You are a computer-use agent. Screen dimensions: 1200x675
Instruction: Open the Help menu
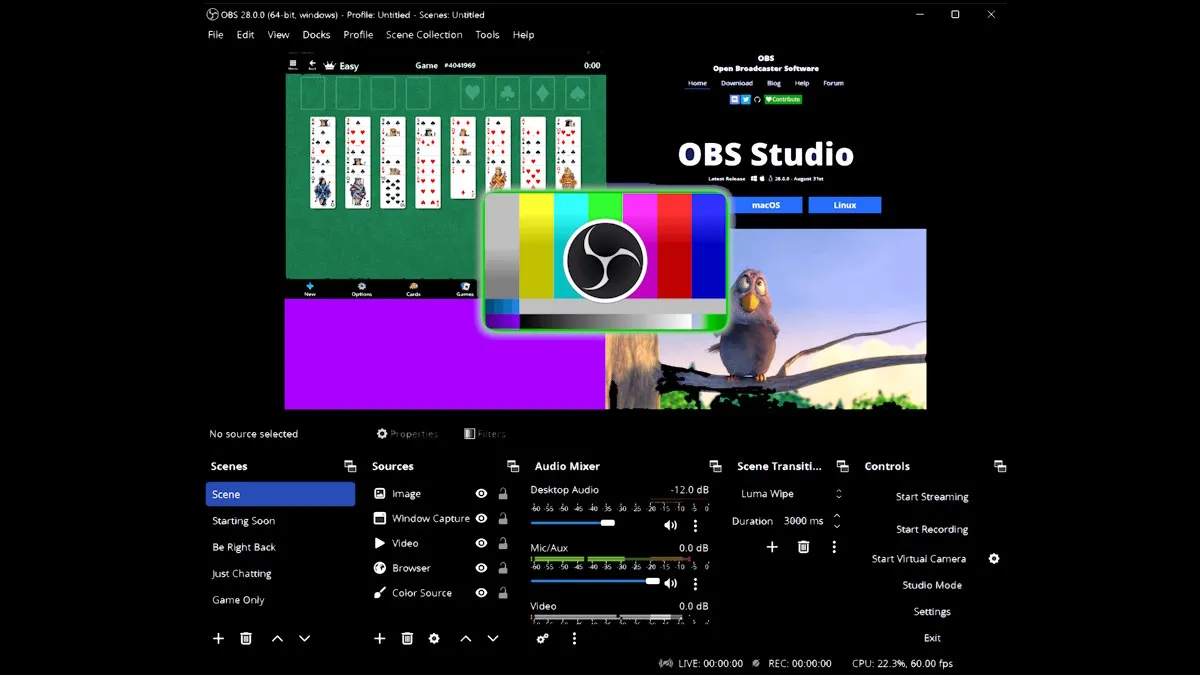(x=523, y=35)
